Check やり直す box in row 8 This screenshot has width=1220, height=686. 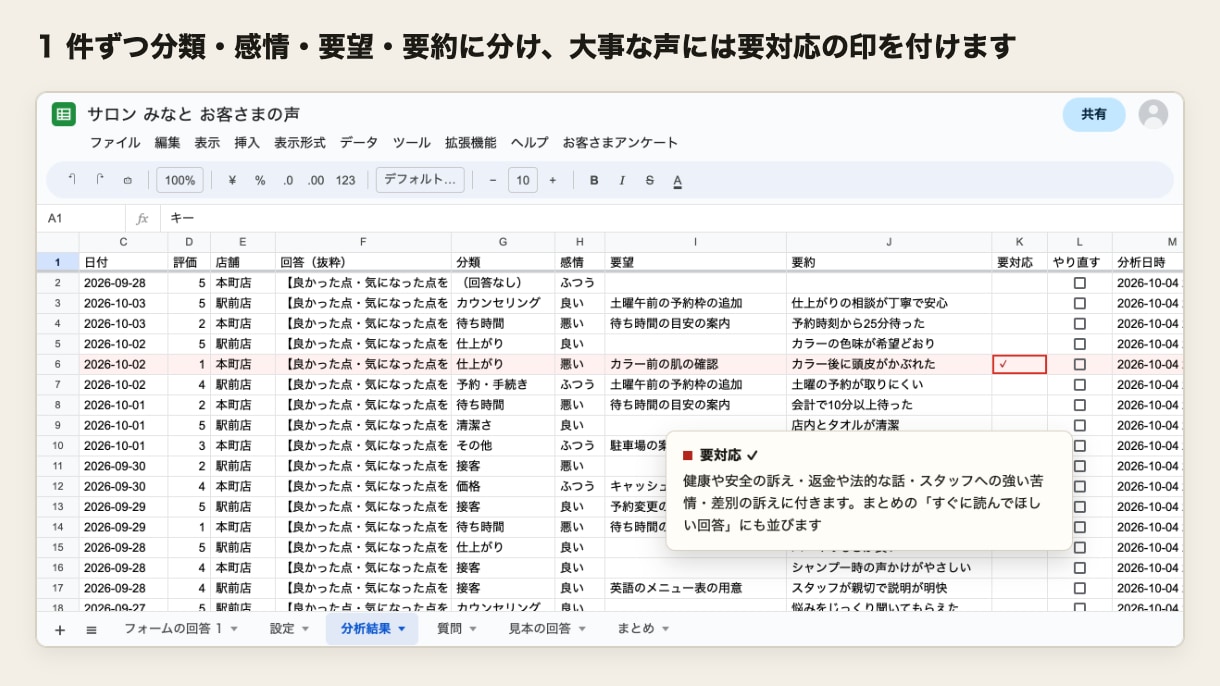click(1079, 405)
